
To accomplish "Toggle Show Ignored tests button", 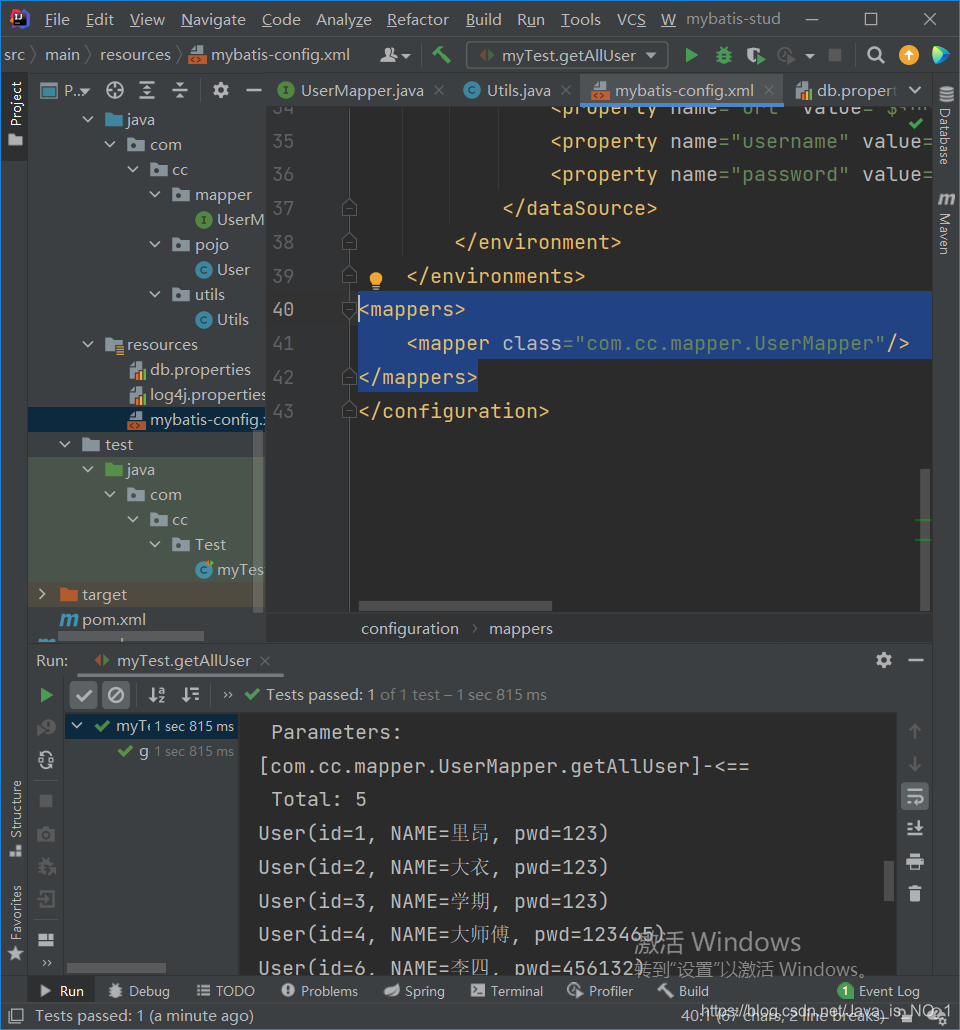I will [x=116, y=695].
